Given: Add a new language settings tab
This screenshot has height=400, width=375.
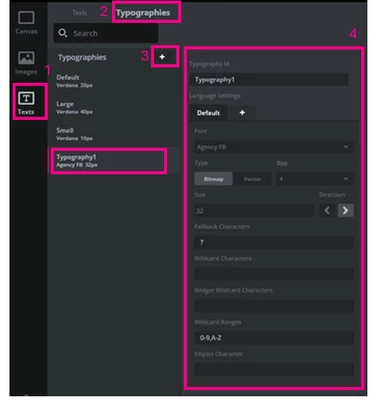Looking at the screenshot, I should click(242, 113).
